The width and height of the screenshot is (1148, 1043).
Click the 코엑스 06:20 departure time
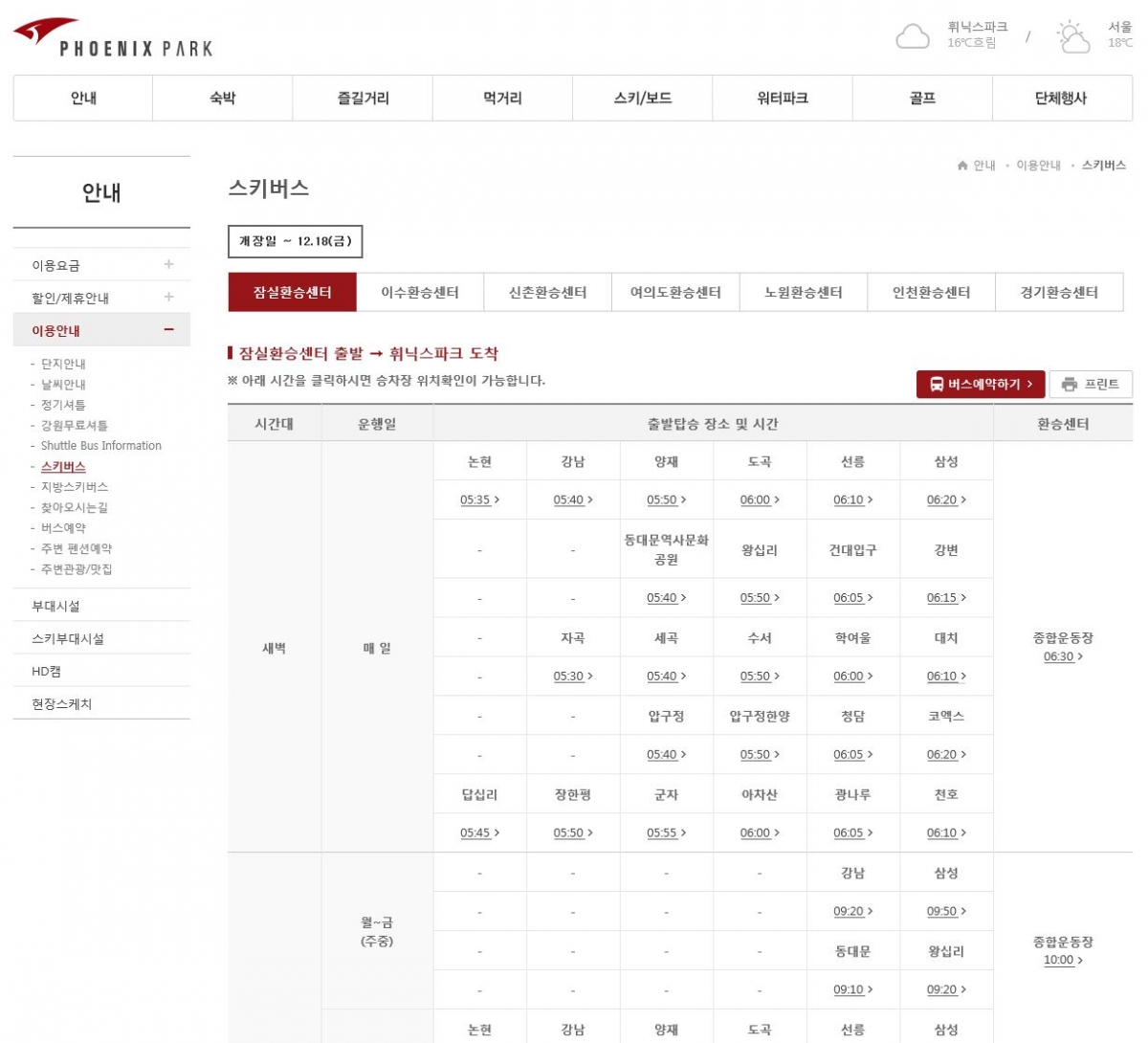click(x=946, y=755)
